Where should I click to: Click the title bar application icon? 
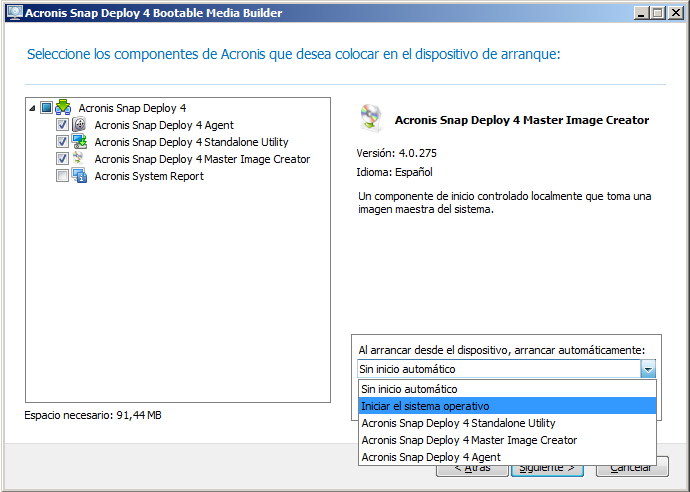tap(15, 12)
